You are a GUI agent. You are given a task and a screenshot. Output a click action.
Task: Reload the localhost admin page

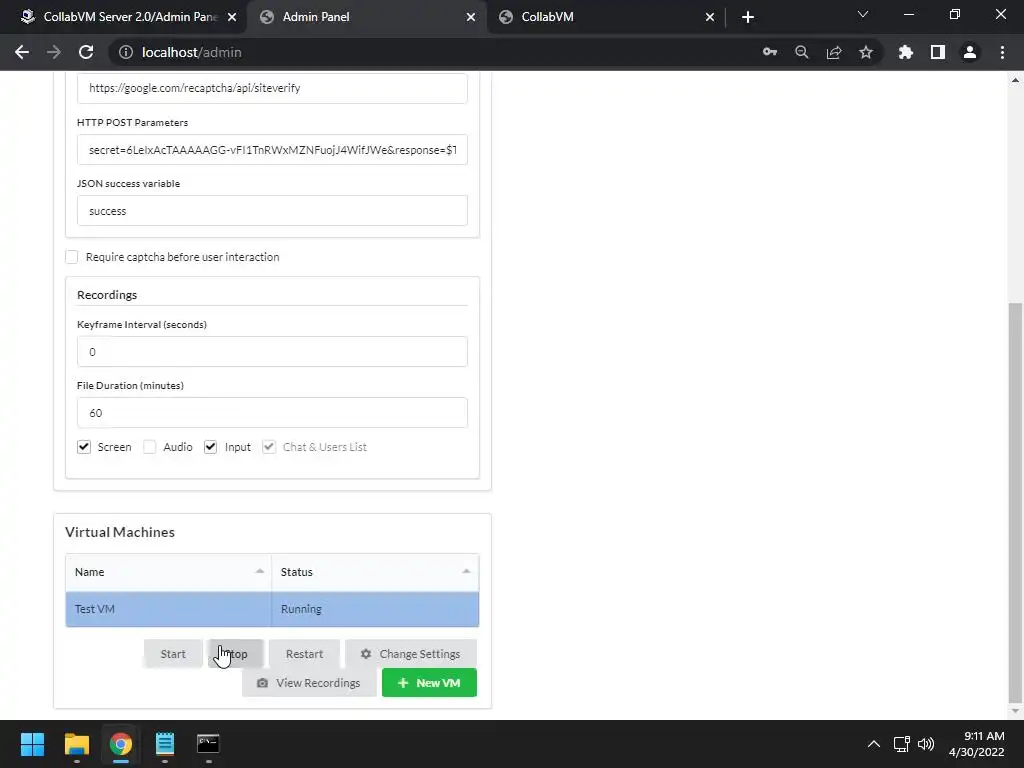pos(86,52)
